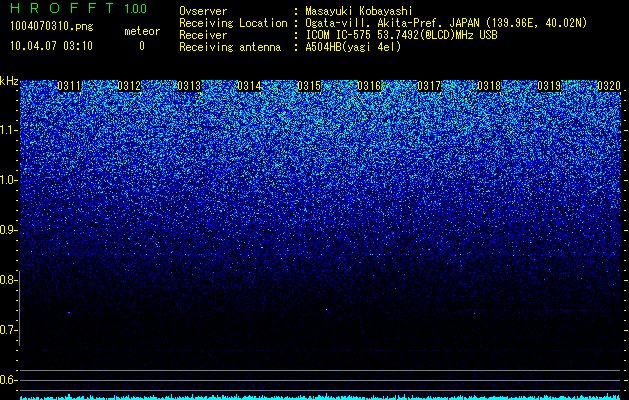This screenshot has height=400, width=629.
Task: Click the meteor count value 0
Action: point(142,46)
